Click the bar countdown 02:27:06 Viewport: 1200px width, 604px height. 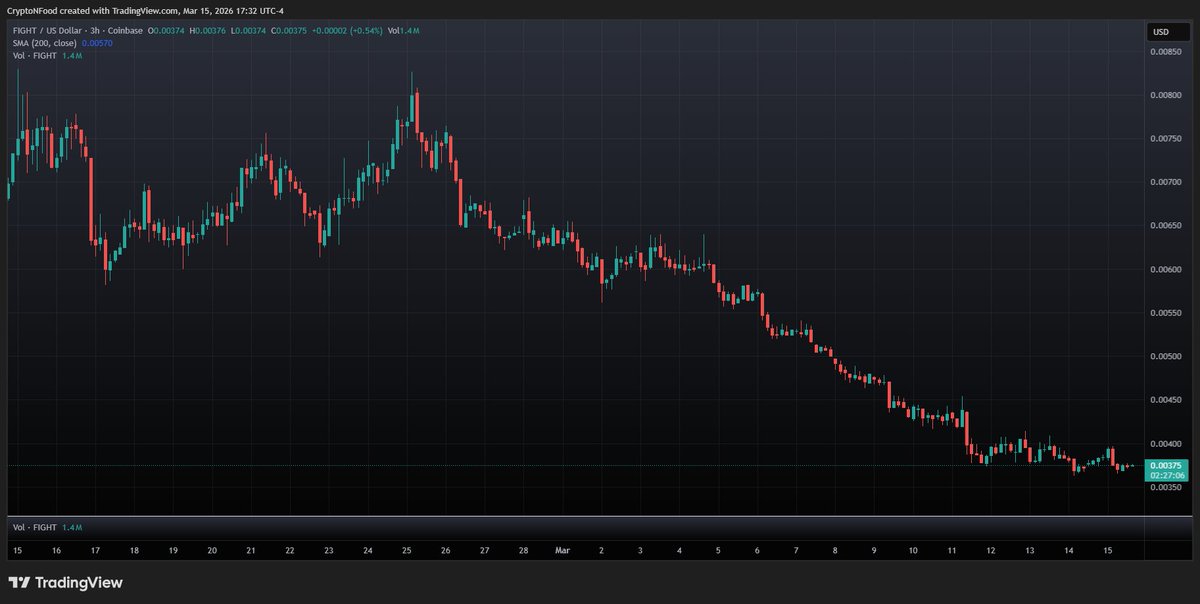pyautogui.click(x=1166, y=476)
